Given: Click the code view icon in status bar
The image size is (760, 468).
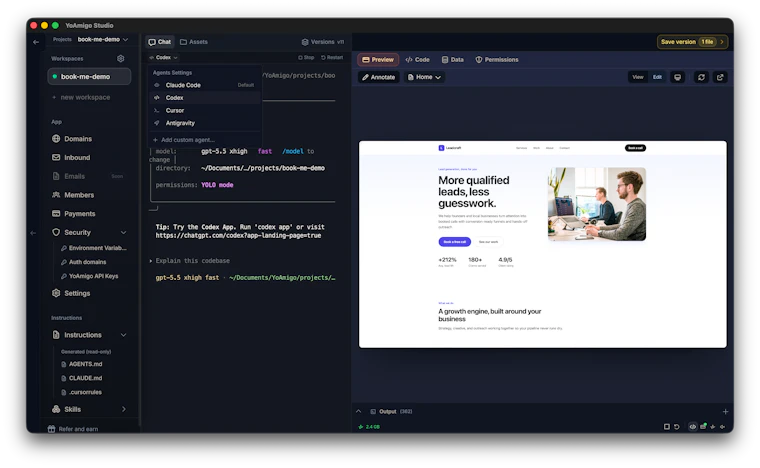Looking at the screenshot, I should [x=693, y=427].
